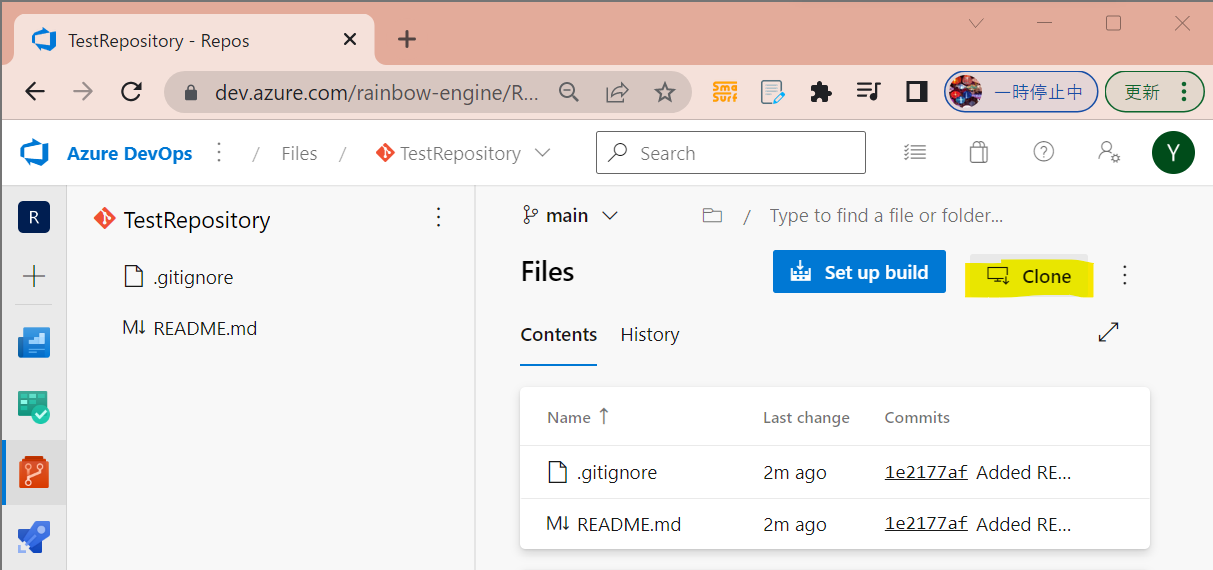Click the Set up build button
Viewport: 1213px width, 570px height.
click(859, 272)
